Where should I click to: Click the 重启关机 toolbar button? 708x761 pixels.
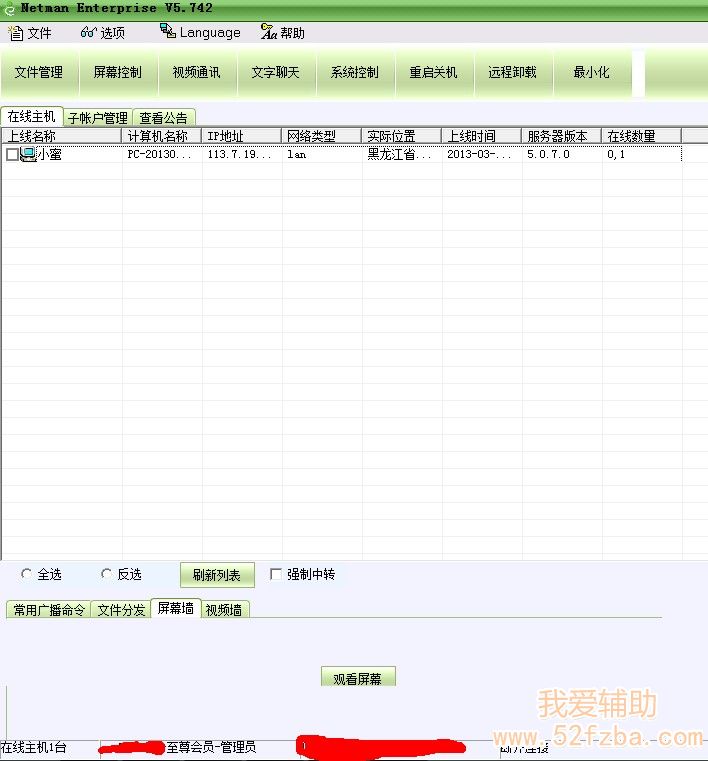434,73
